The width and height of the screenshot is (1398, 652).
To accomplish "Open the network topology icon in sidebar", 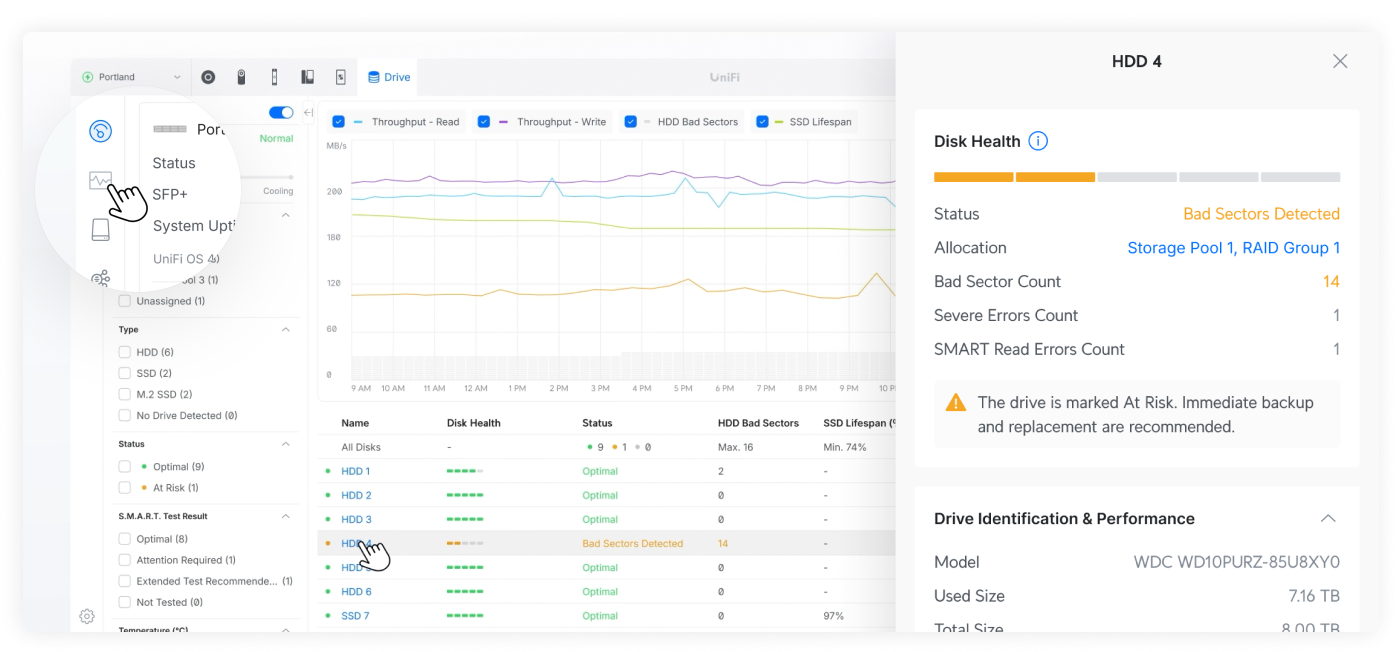I will tap(100, 278).
